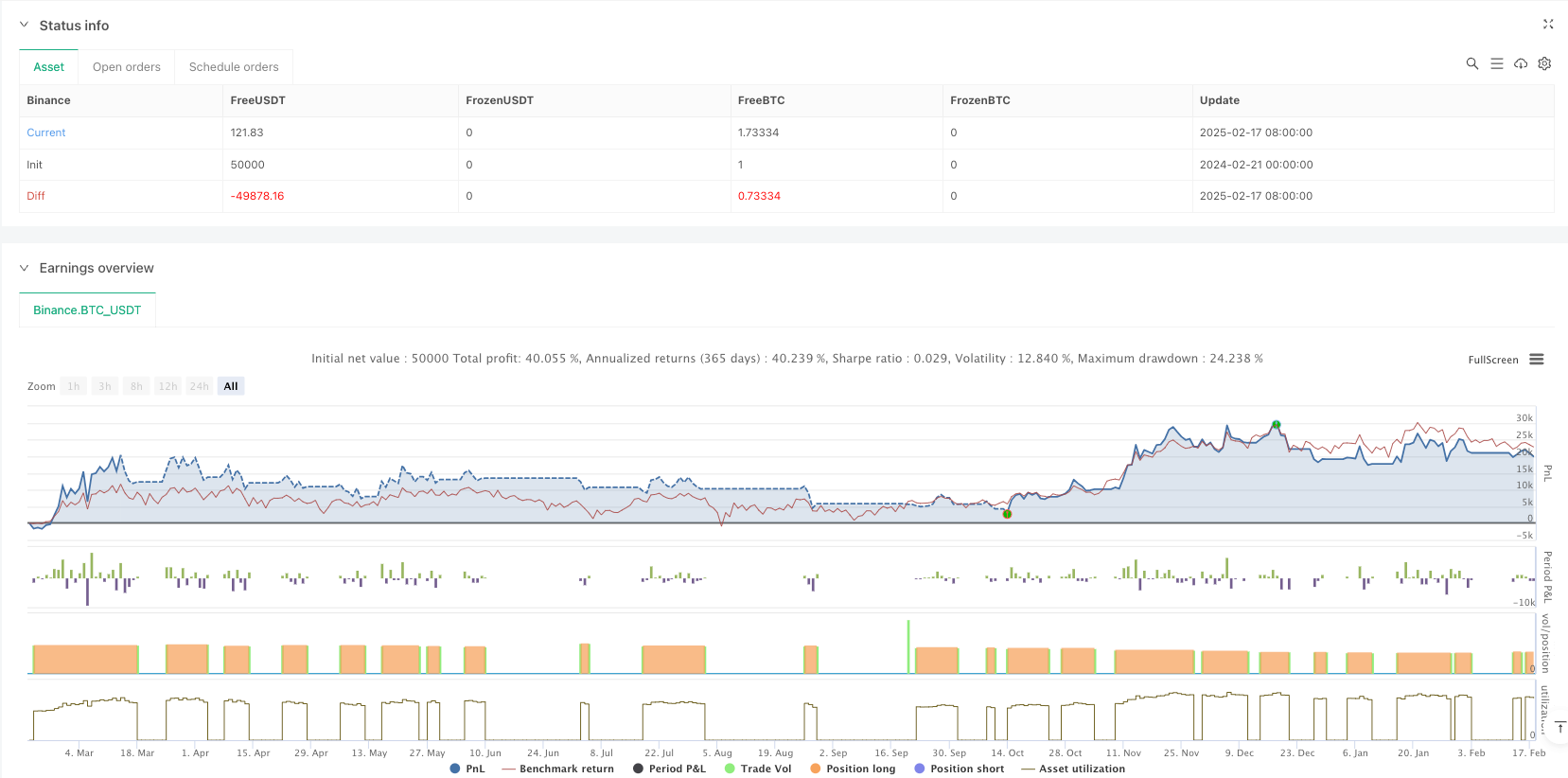Collapse the Status info section
Viewport: 1568px width, 778px height.
tap(25, 26)
